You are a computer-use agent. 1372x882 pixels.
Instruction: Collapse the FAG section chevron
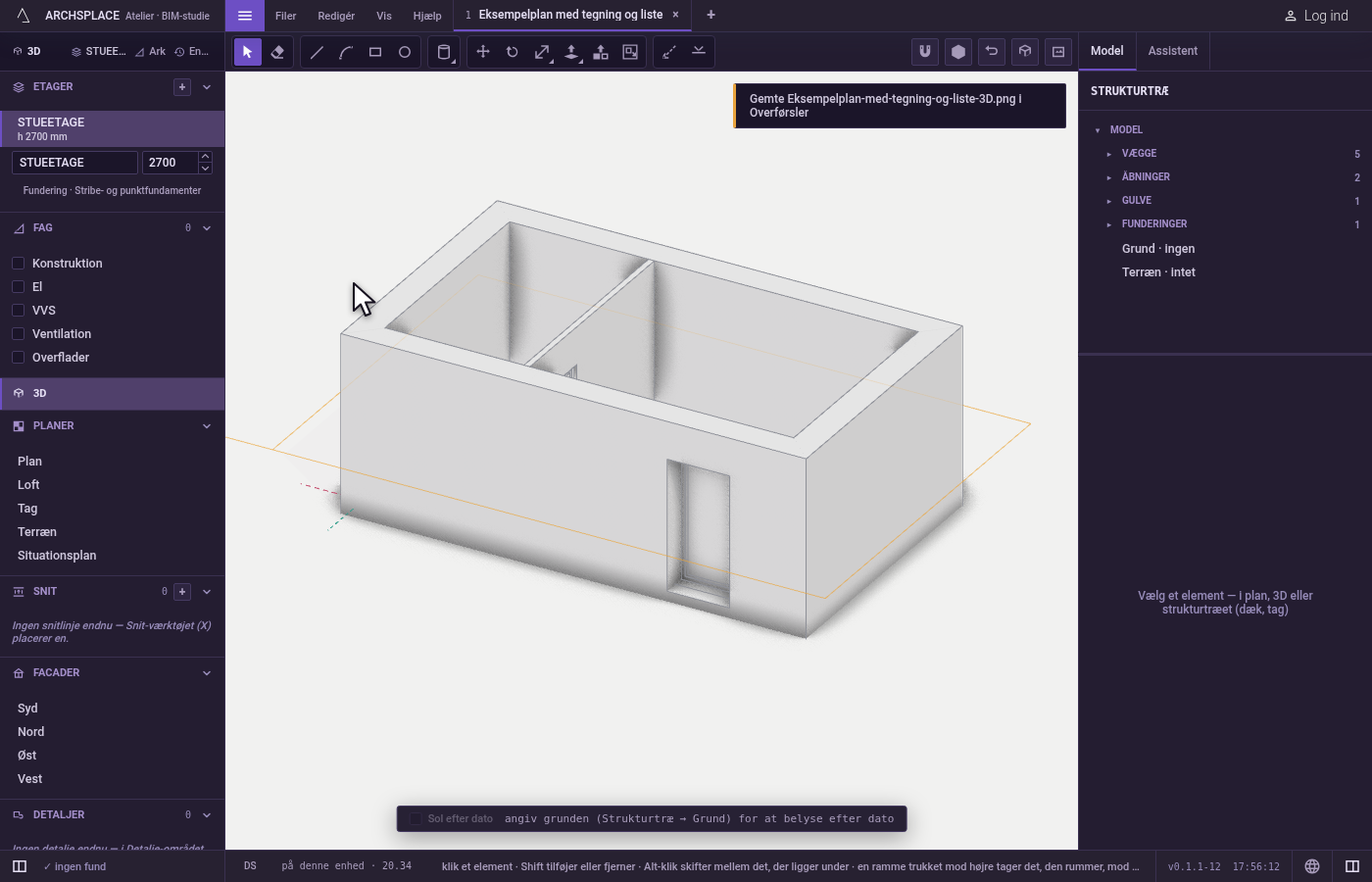(x=207, y=228)
